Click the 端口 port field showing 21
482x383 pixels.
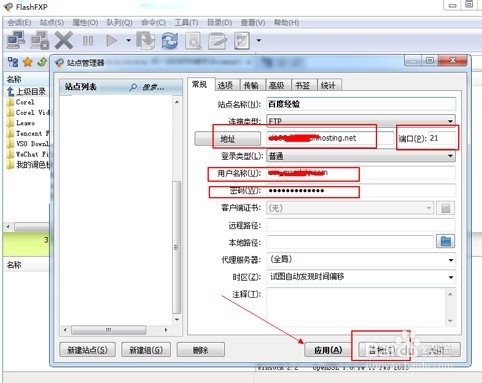click(x=442, y=138)
